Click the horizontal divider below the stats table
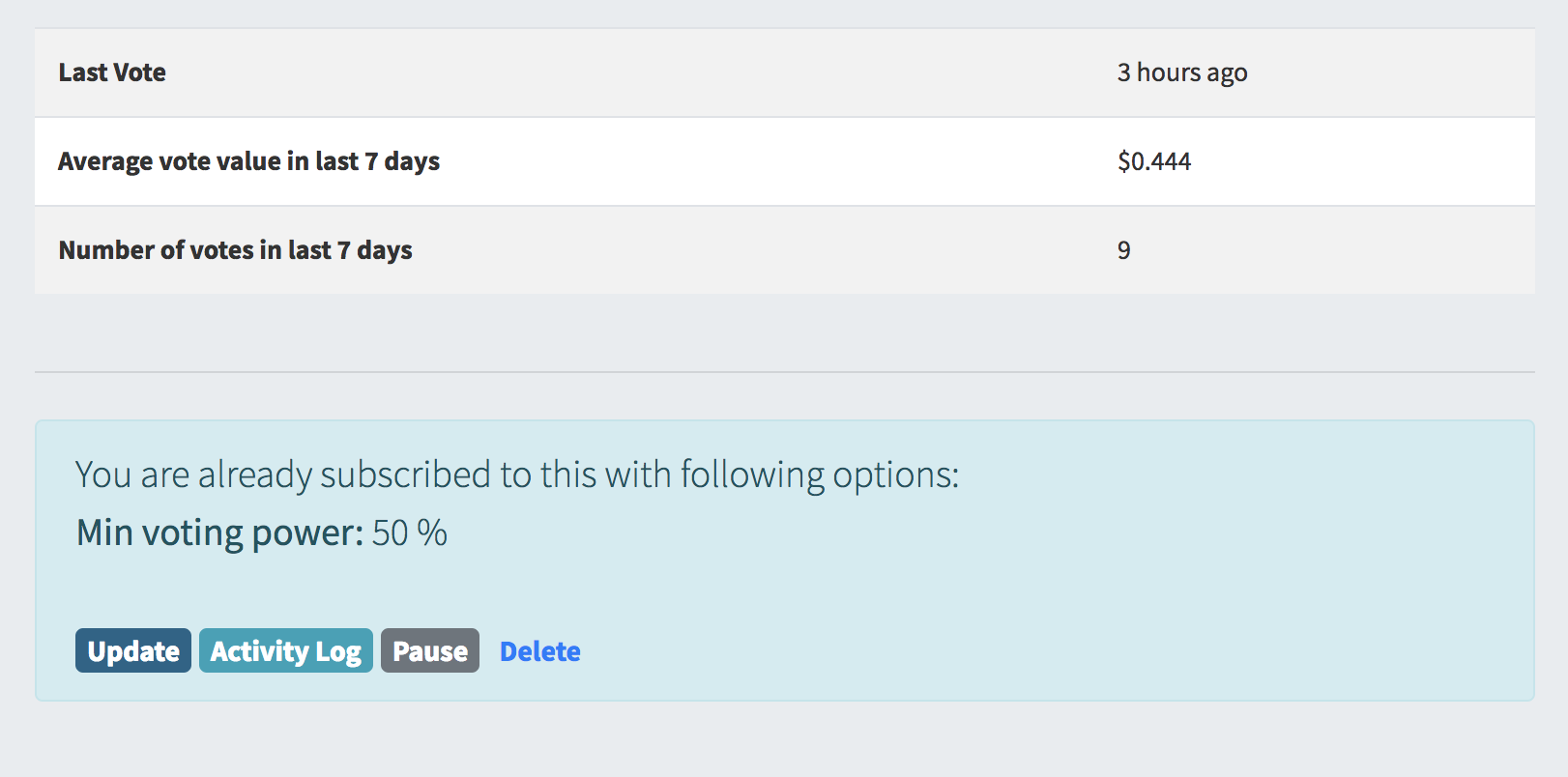The width and height of the screenshot is (1568, 777). click(784, 372)
